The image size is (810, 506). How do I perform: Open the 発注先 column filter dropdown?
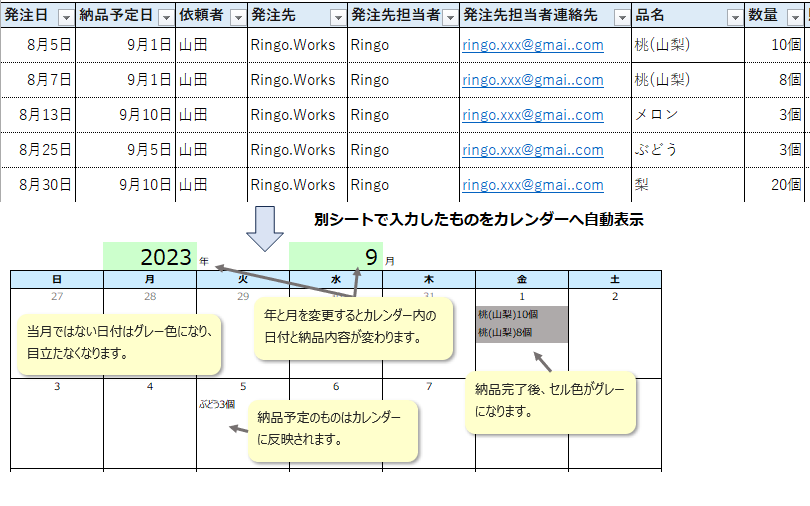pos(338,18)
